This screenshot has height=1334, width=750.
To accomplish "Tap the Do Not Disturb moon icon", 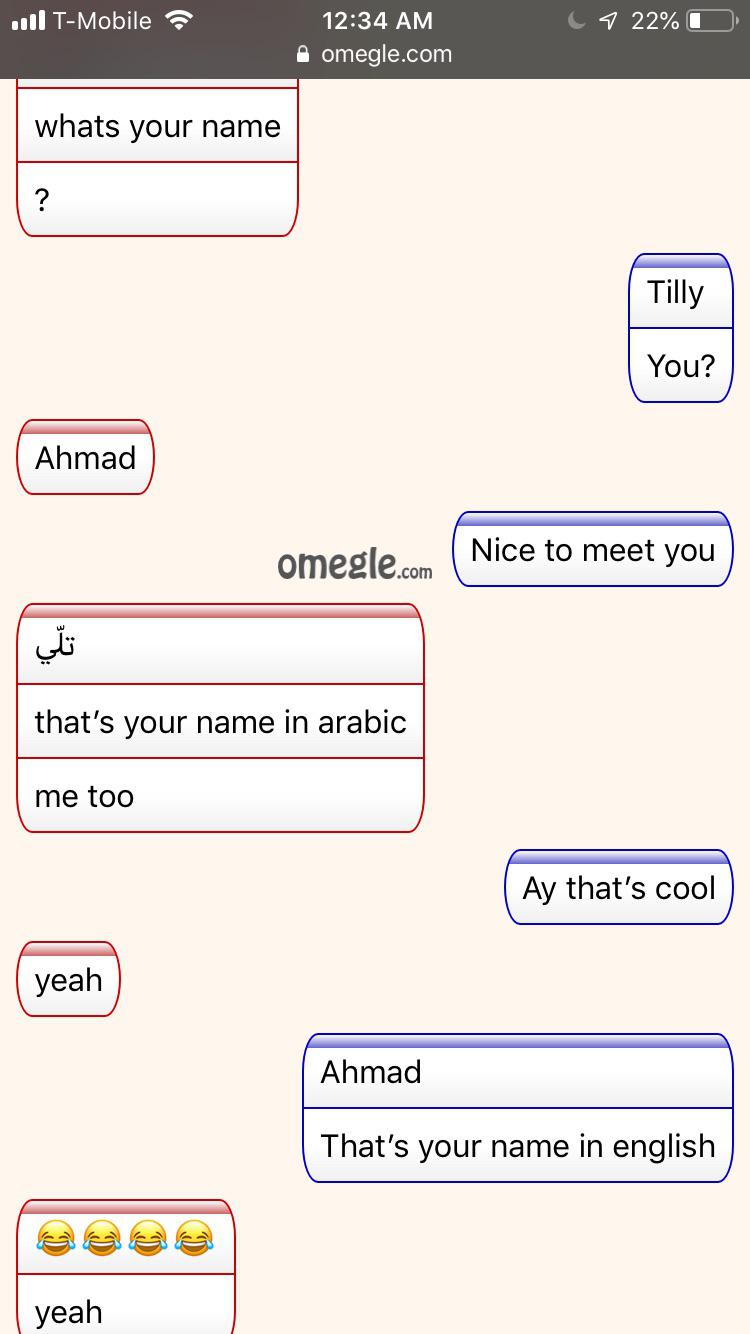I will click(576, 20).
